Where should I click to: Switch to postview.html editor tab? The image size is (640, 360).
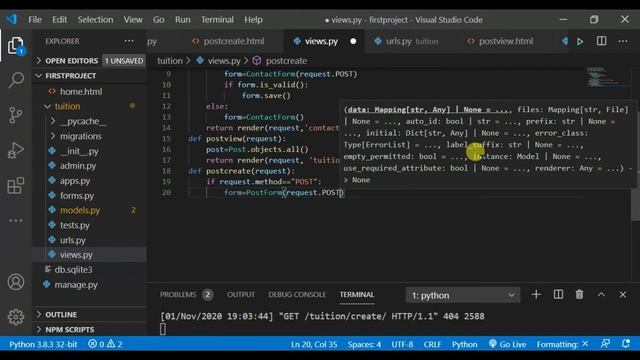coord(506,41)
